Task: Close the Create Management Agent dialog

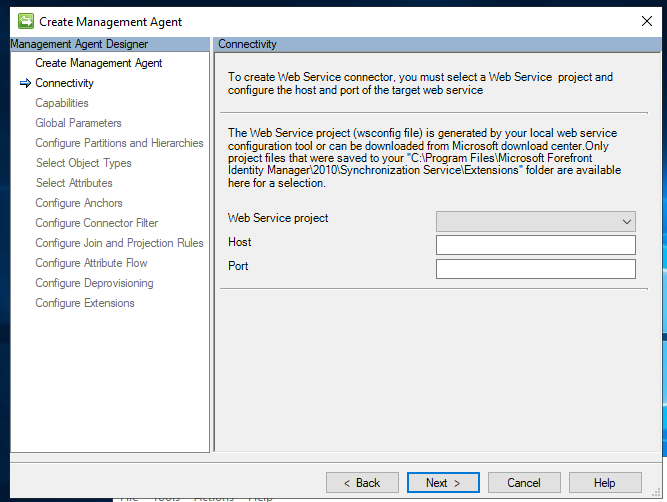Action: pos(647,21)
